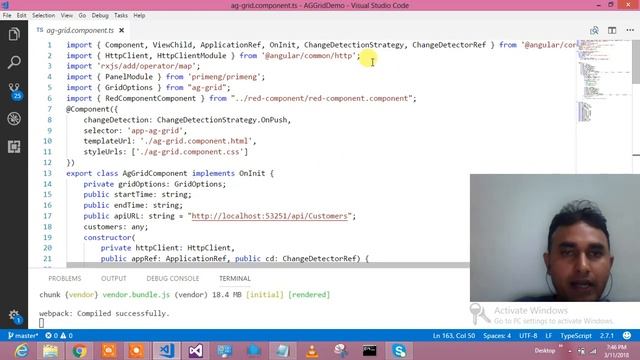This screenshot has height=360, width=640.
Task: Change end of line sequence LF
Action: pos(549,336)
